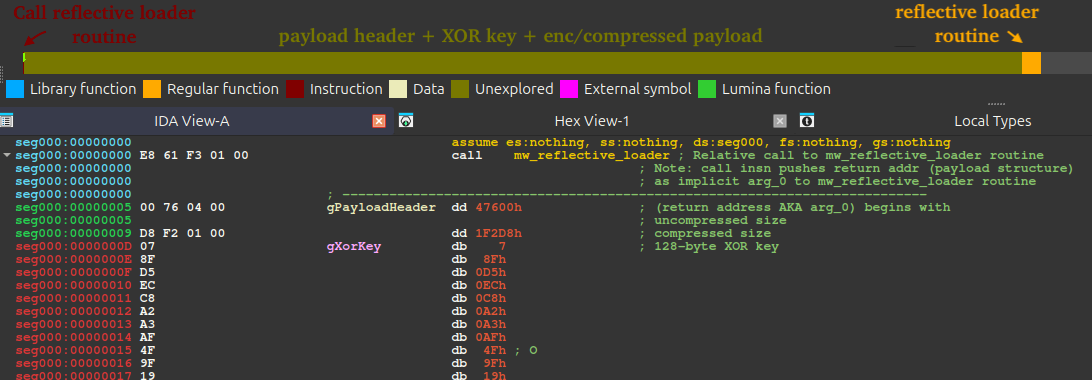Click the Lumina function green swatch
The height and width of the screenshot is (380, 1092).
707,89
